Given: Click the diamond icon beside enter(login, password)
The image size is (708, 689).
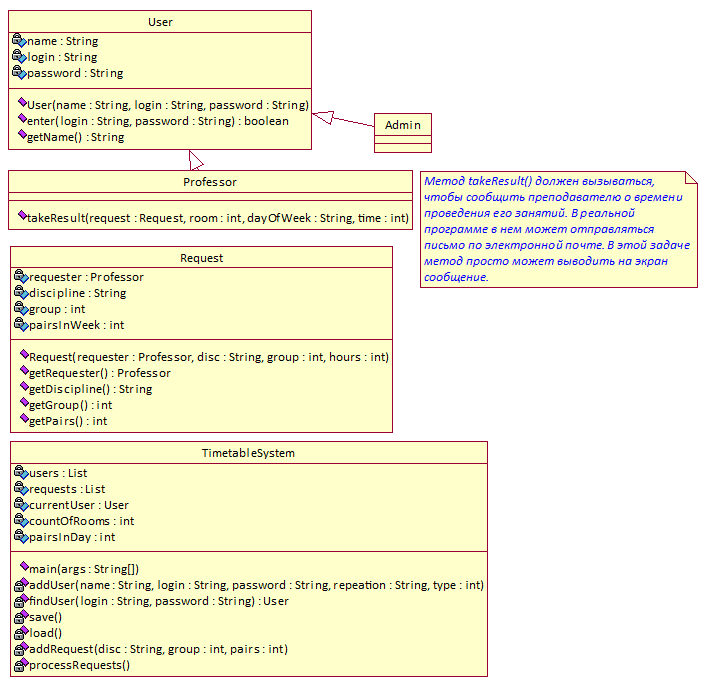Looking at the screenshot, I should [22, 119].
